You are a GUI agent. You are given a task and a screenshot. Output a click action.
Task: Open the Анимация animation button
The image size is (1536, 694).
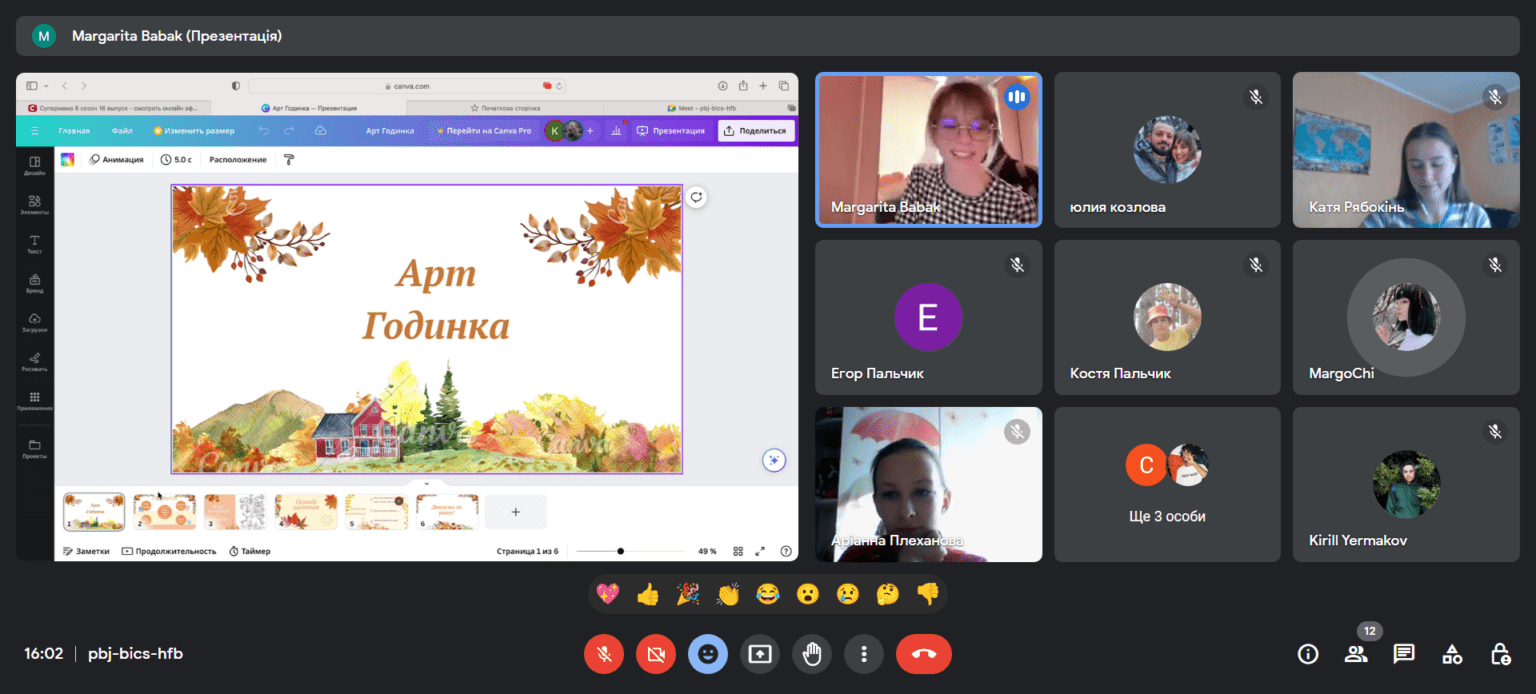[117, 159]
